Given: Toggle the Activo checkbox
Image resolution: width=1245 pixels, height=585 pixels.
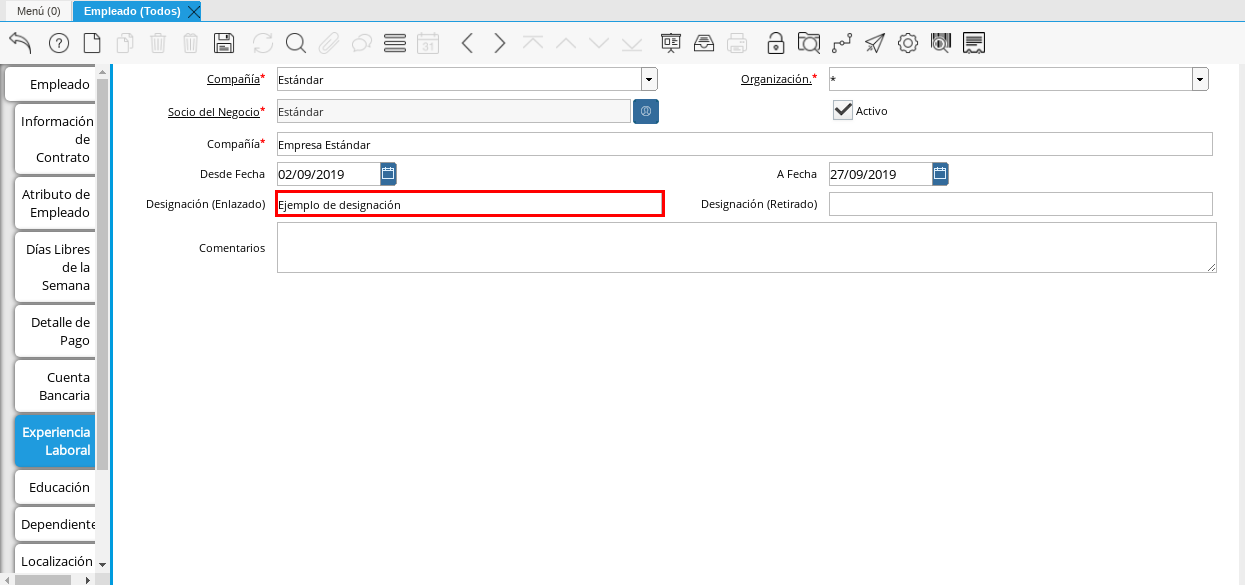Looking at the screenshot, I should click(843, 110).
